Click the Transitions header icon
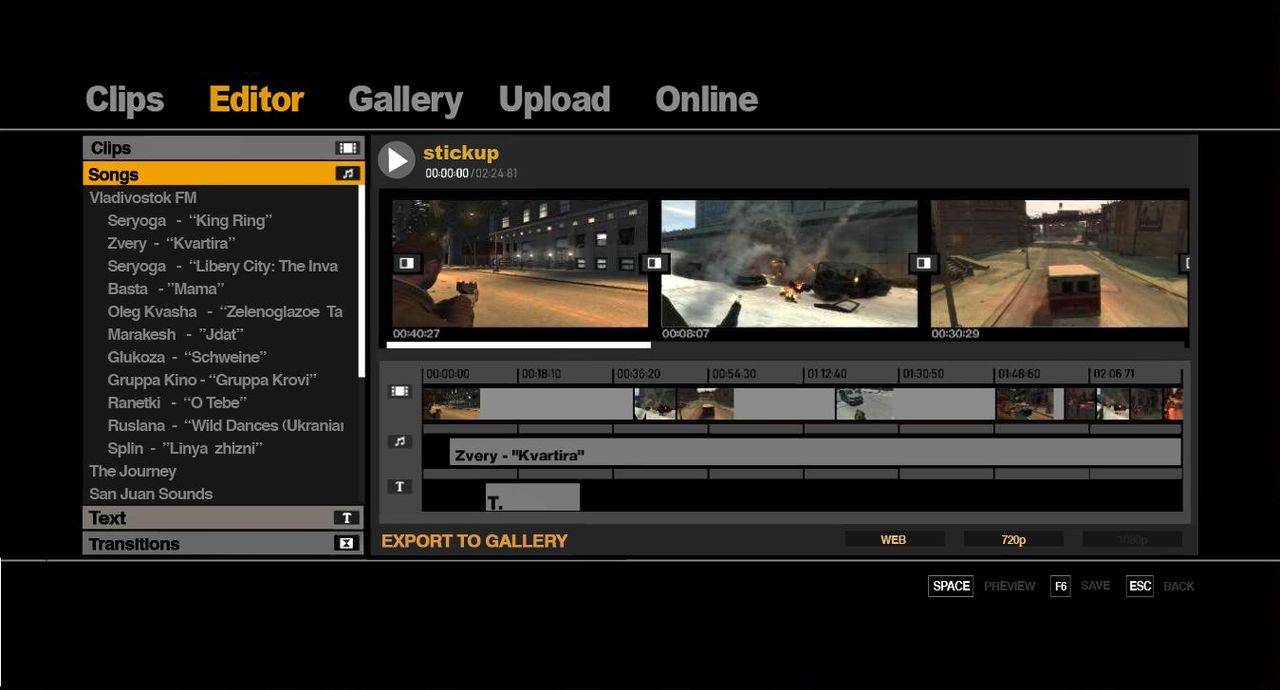Screen dimensions: 1280x690 [346, 544]
